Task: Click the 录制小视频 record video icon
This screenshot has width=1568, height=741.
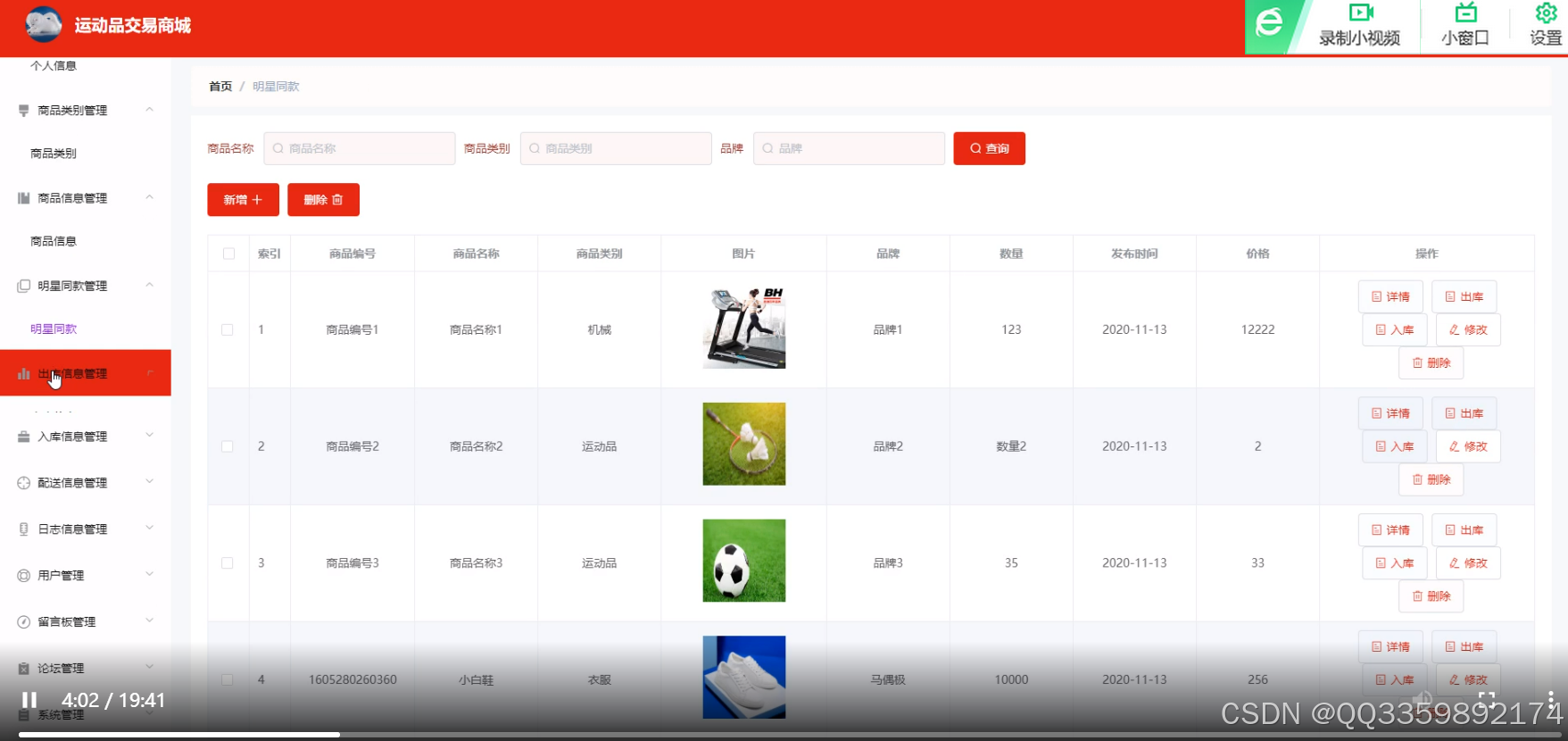Action: [x=1360, y=12]
